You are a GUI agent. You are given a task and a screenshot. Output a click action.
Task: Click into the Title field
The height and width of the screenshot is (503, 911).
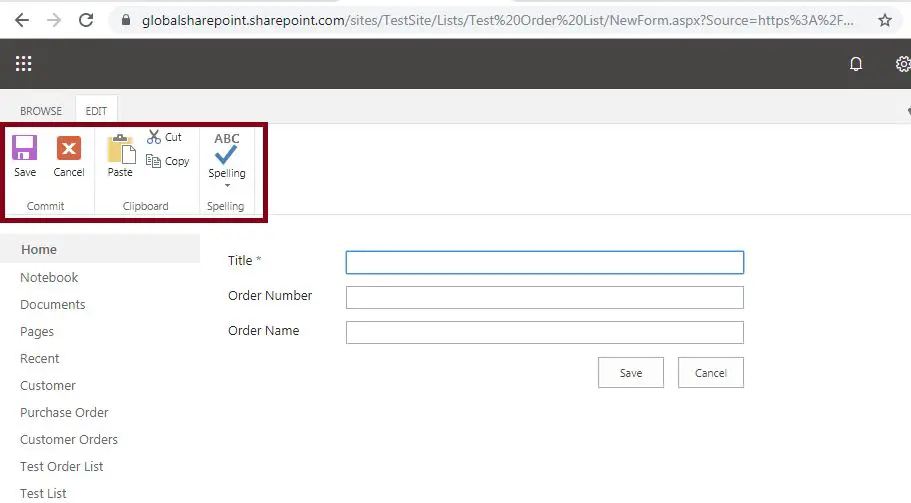coord(544,263)
